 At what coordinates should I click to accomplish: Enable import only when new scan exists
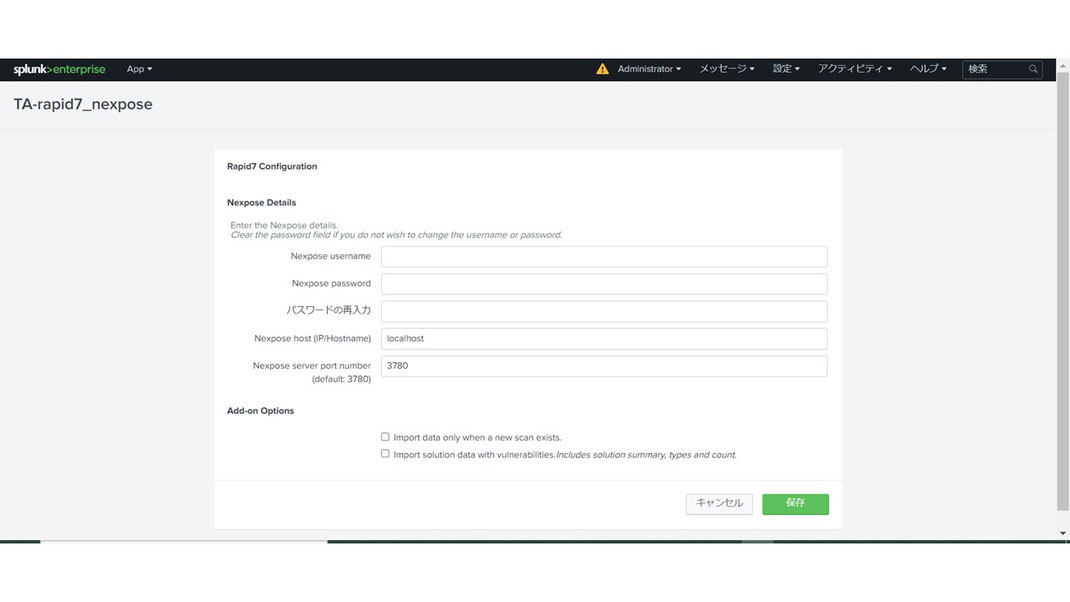point(385,437)
